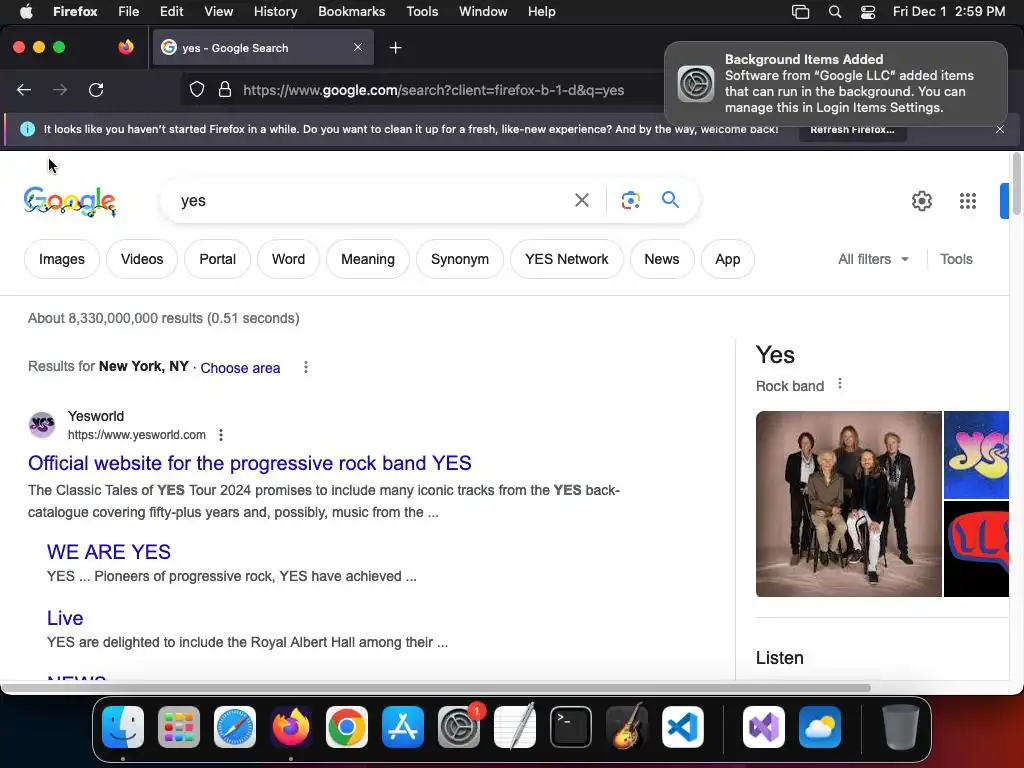The height and width of the screenshot is (768, 1024).
Task: Open the File menu
Action: (x=129, y=12)
